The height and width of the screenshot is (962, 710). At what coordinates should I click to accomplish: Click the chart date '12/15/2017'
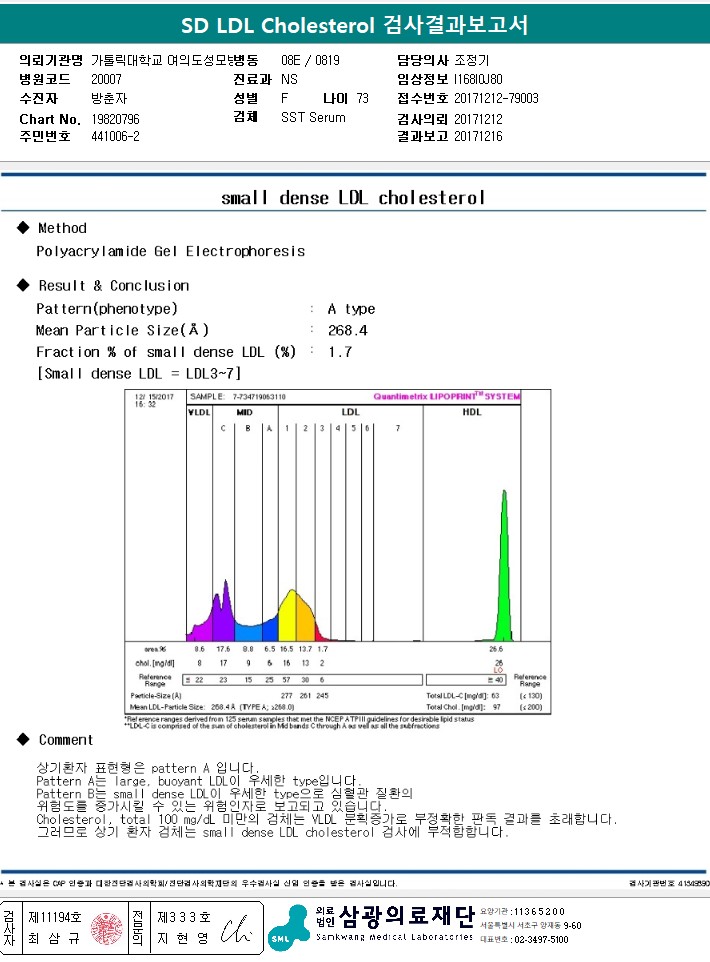pyautogui.click(x=154, y=396)
